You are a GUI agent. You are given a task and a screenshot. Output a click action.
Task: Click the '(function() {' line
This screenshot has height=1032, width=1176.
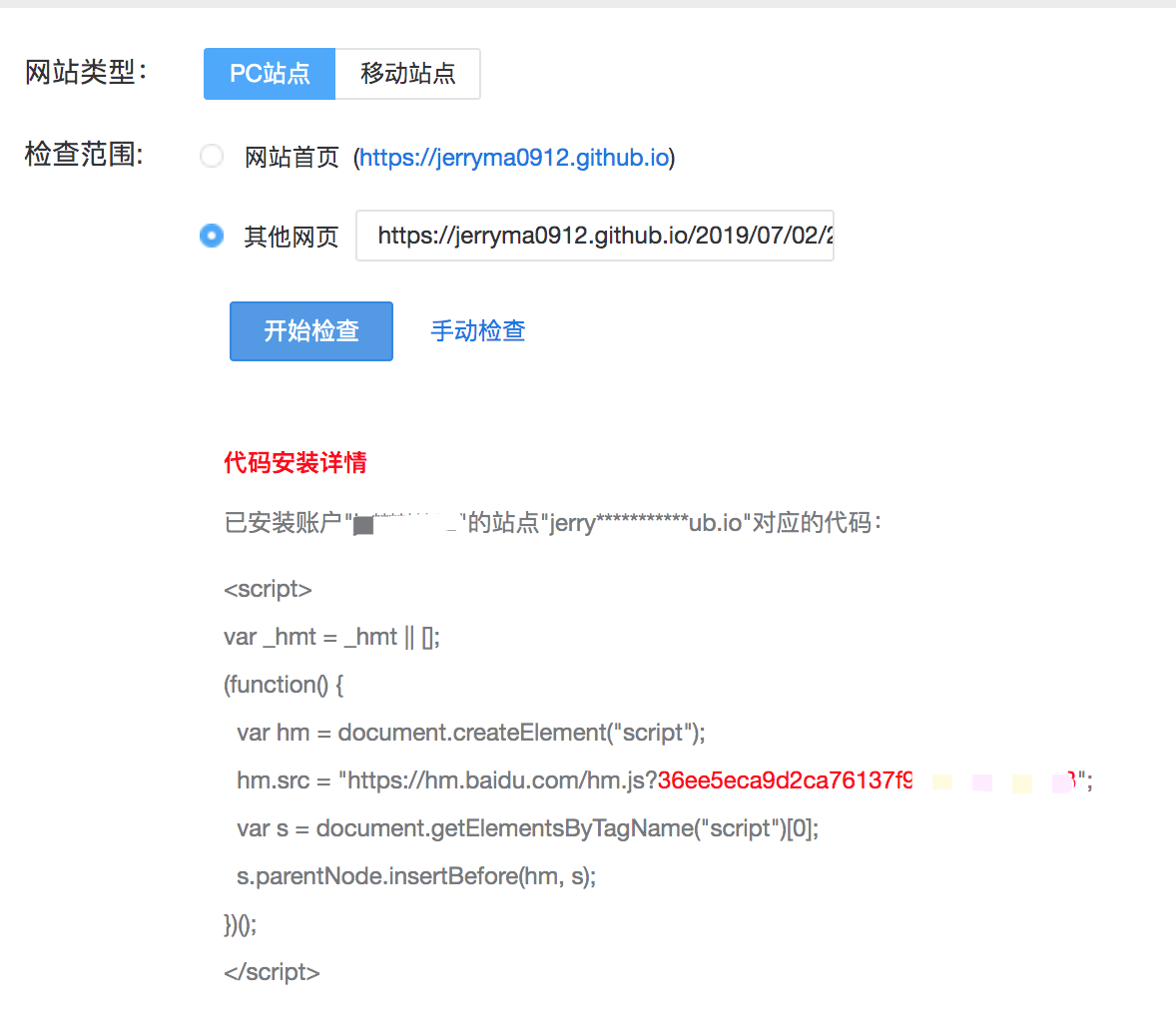coord(284,685)
